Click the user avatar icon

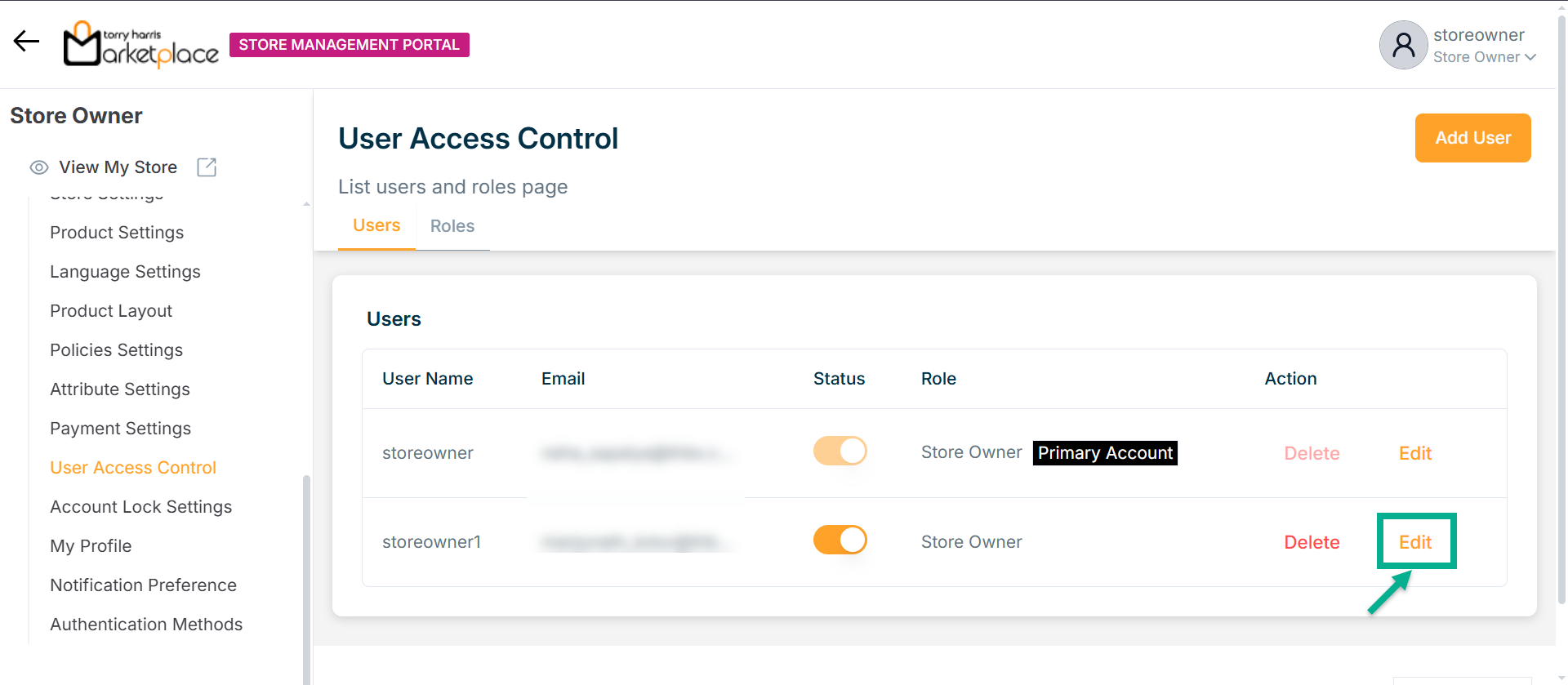[x=1403, y=45]
